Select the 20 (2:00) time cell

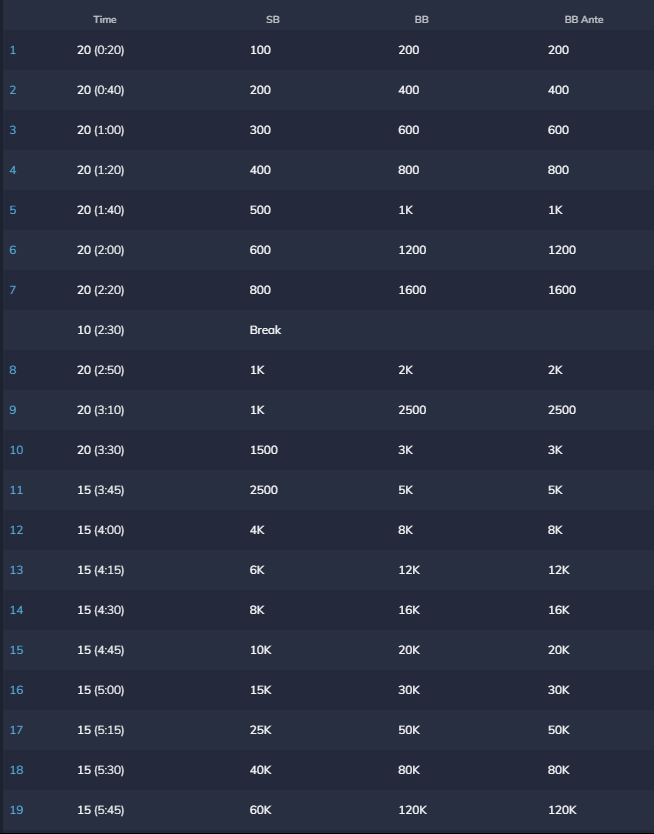click(100, 250)
